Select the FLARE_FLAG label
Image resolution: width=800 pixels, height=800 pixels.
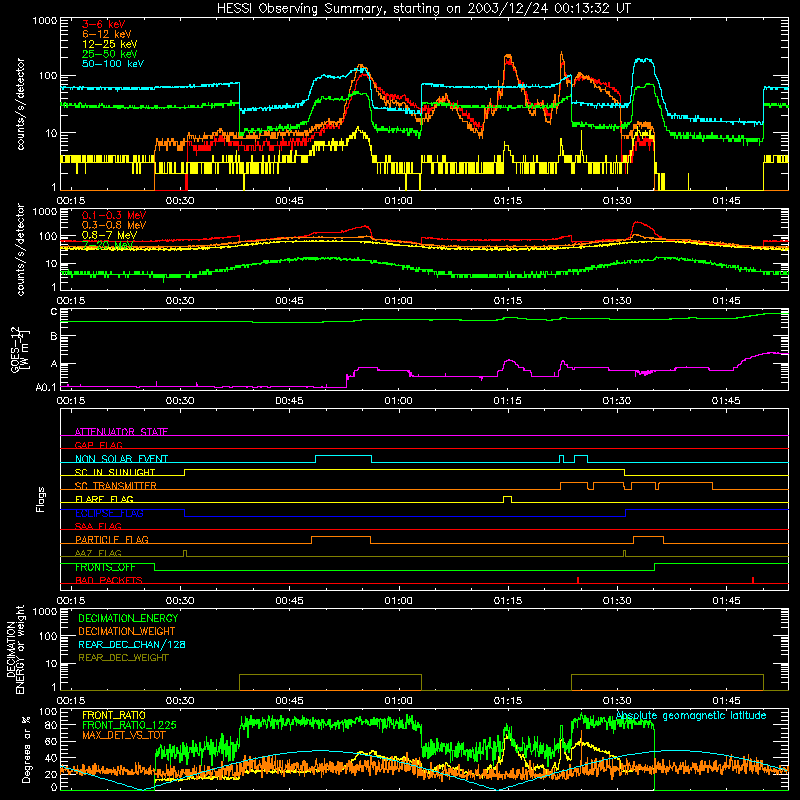pyautogui.click(x=104, y=499)
